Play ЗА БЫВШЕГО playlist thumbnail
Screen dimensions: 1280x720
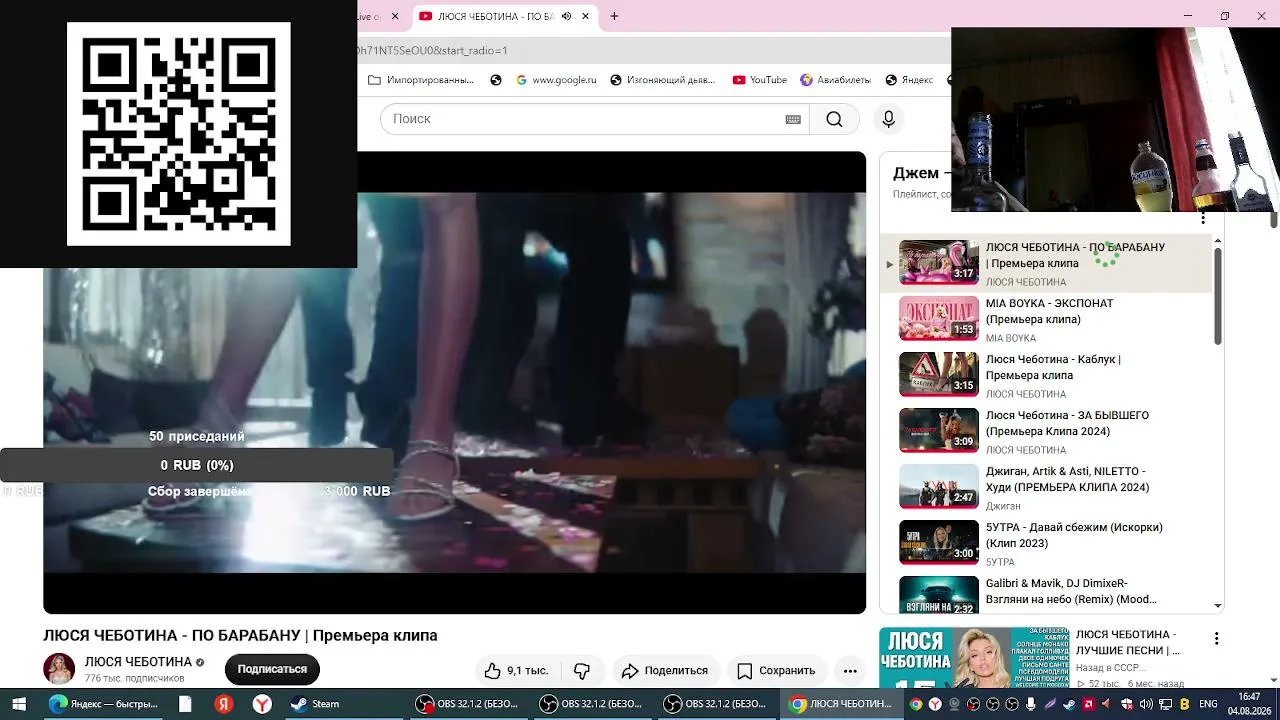[939, 431]
